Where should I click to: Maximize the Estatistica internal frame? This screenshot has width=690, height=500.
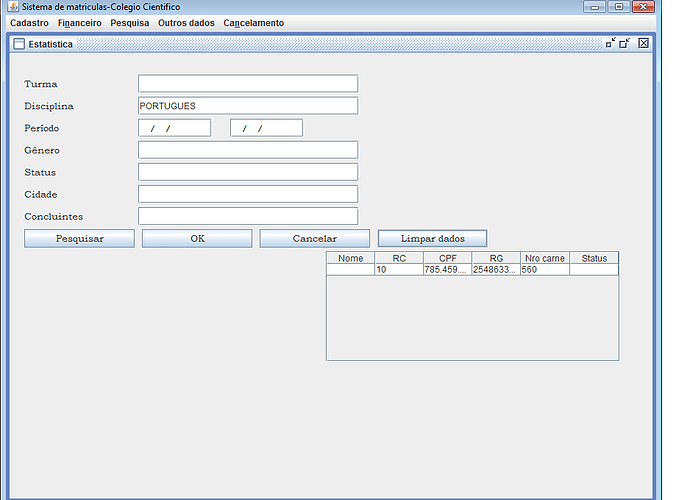tap(624, 43)
